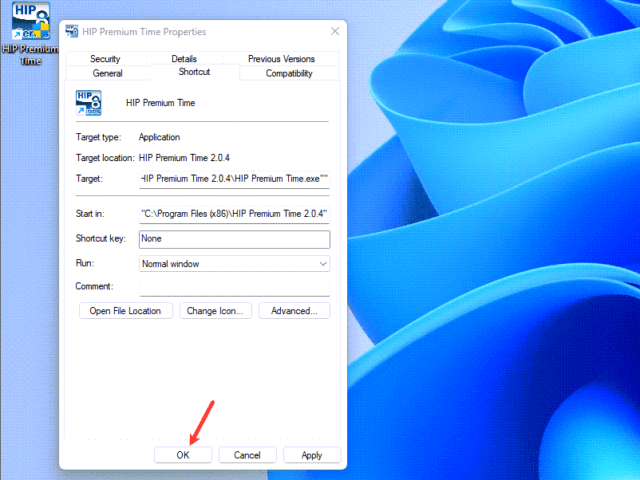Click the Run label
Viewport: 640px width, 480px height.
click(x=85, y=263)
